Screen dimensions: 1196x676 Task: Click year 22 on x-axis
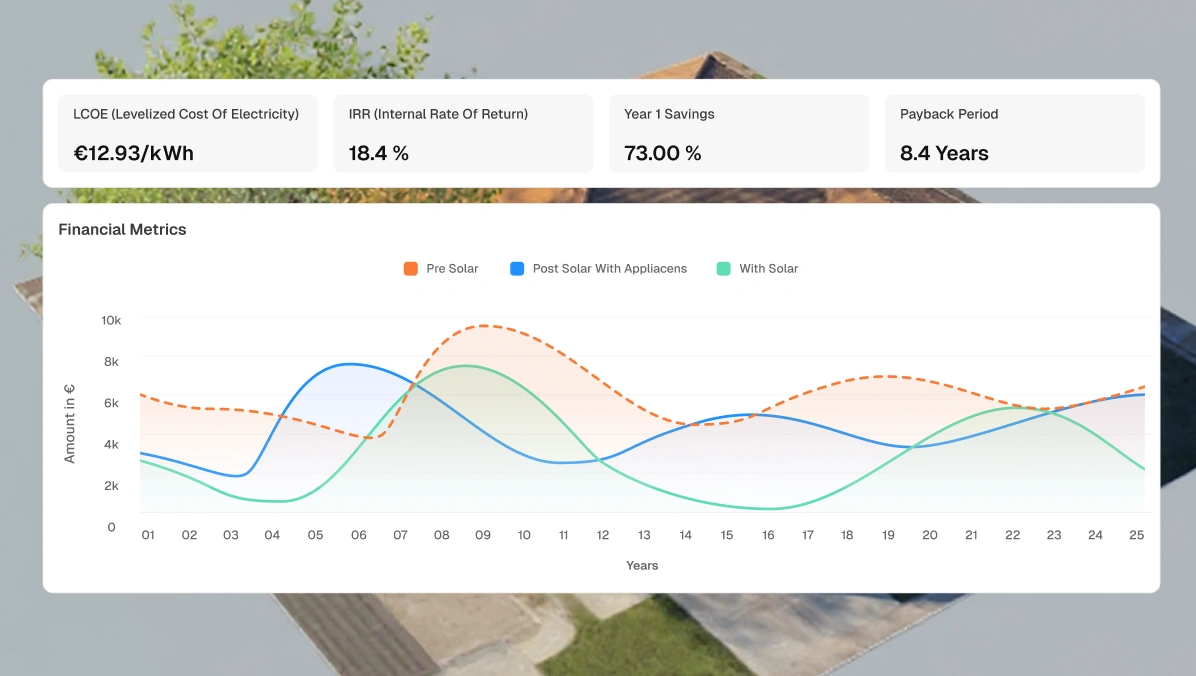(1012, 535)
